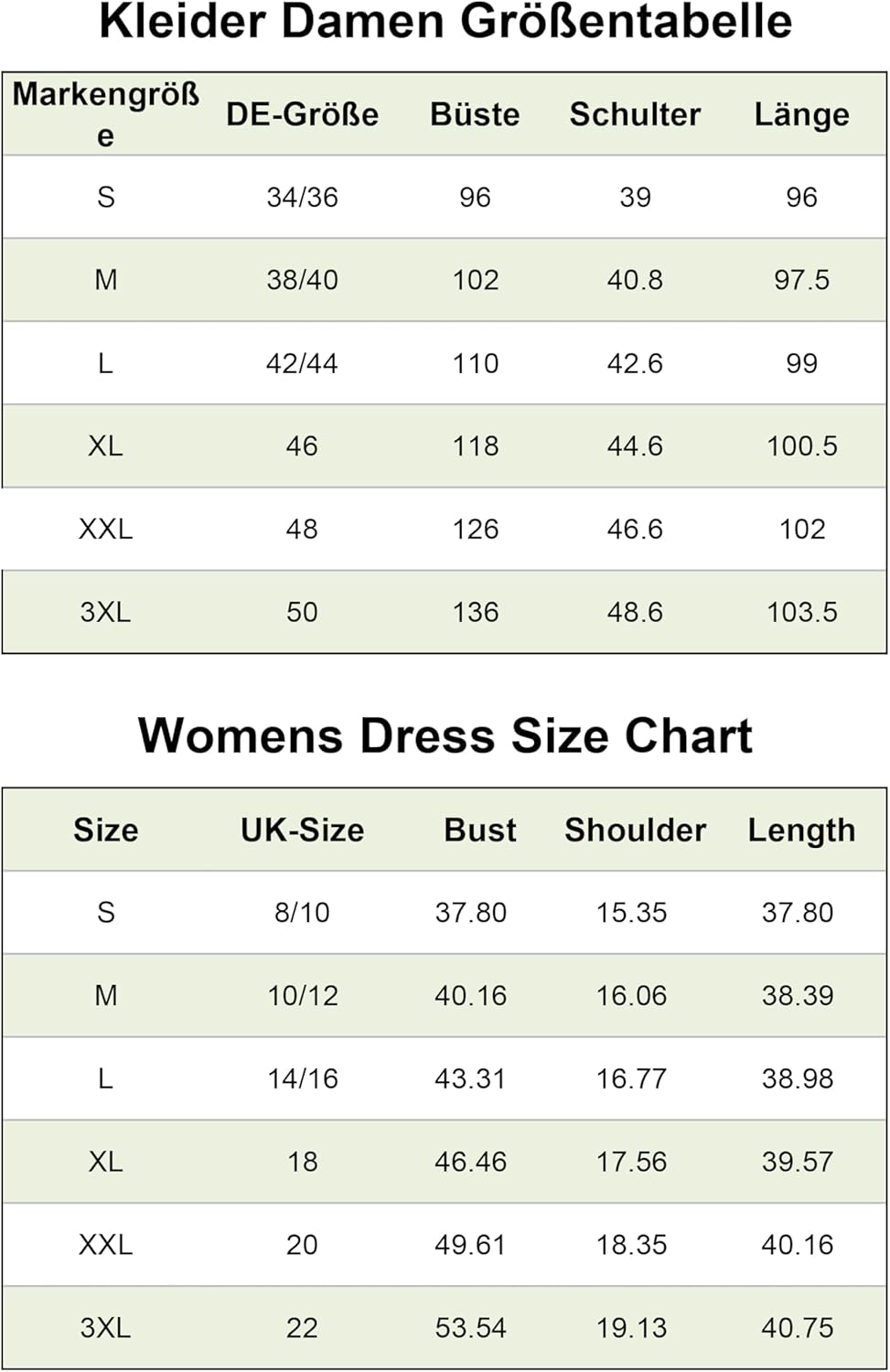Select the 'Büste' column header
890x1372 pixels.
click(x=475, y=114)
